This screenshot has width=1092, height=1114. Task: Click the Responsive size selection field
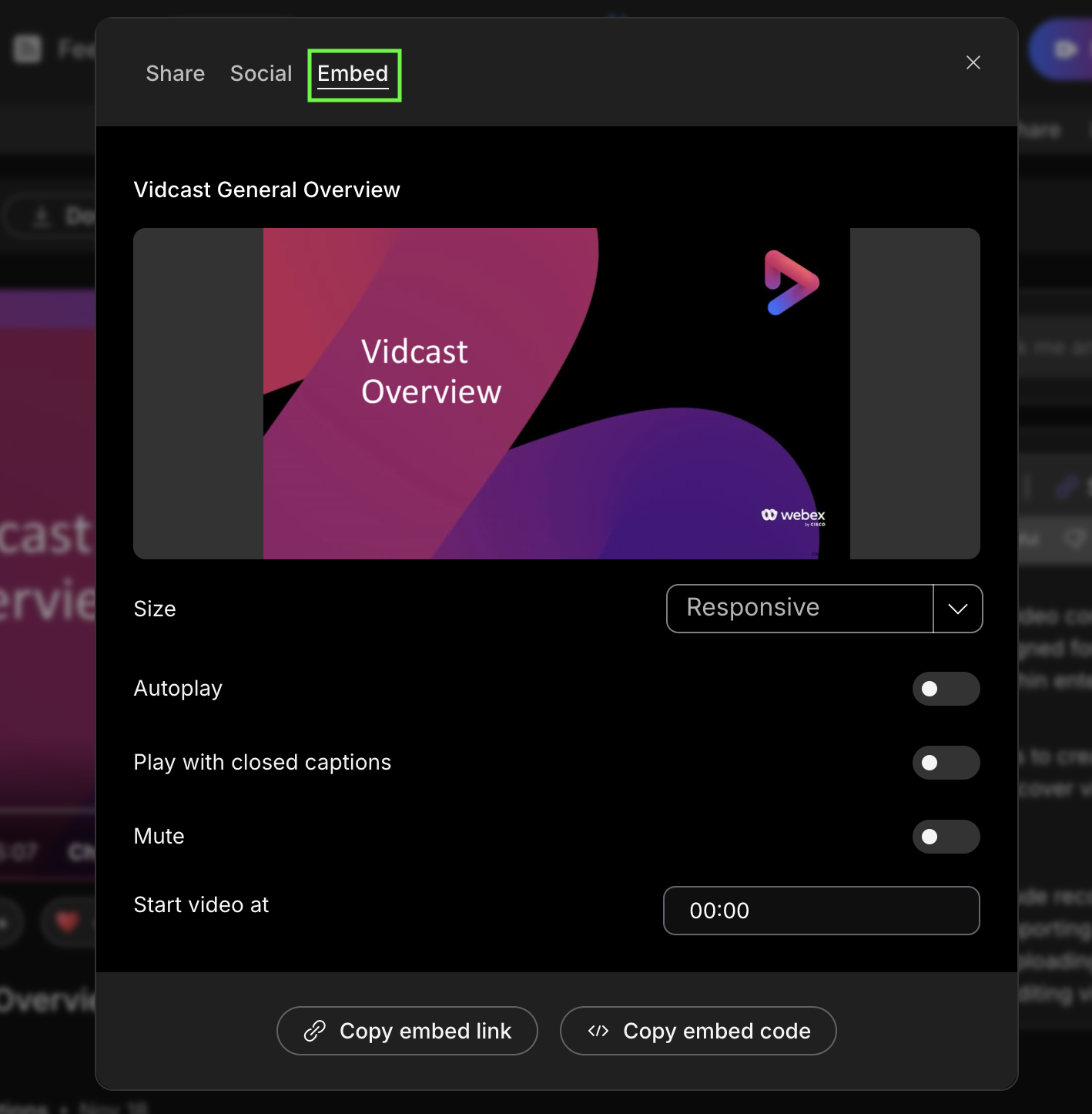[x=800, y=609]
